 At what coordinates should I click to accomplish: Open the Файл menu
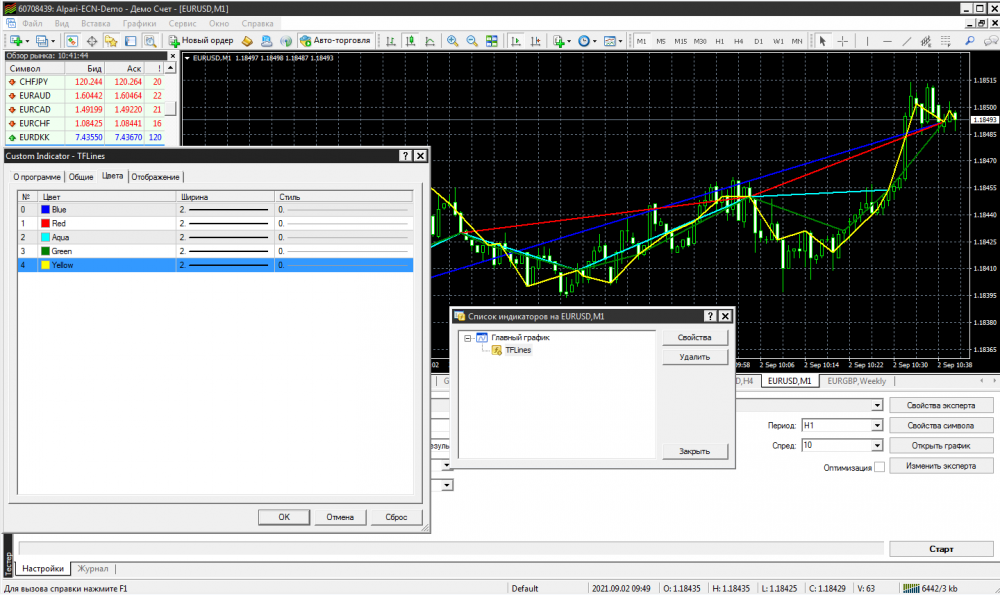pos(32,24)
